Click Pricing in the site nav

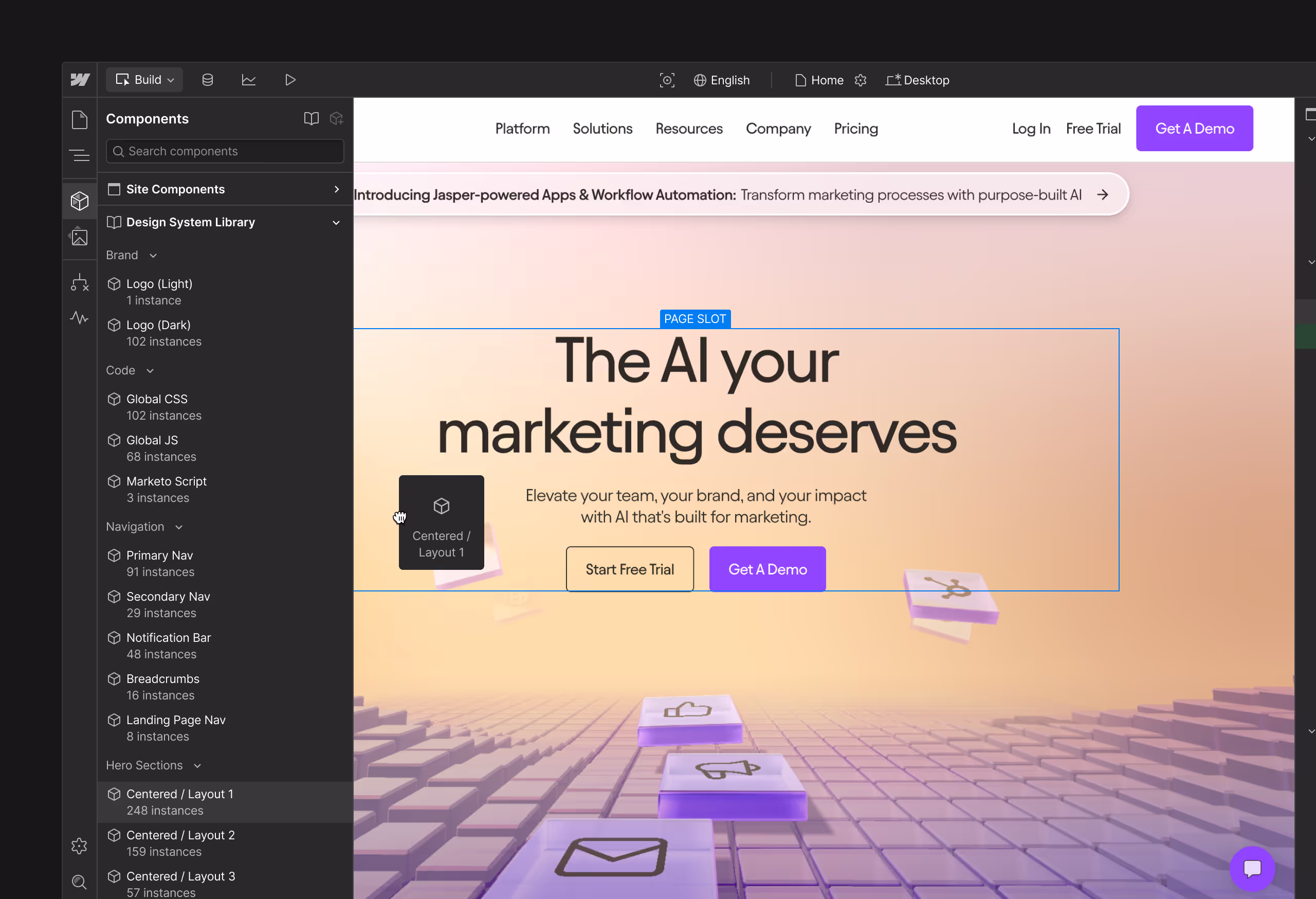point(855,129)
